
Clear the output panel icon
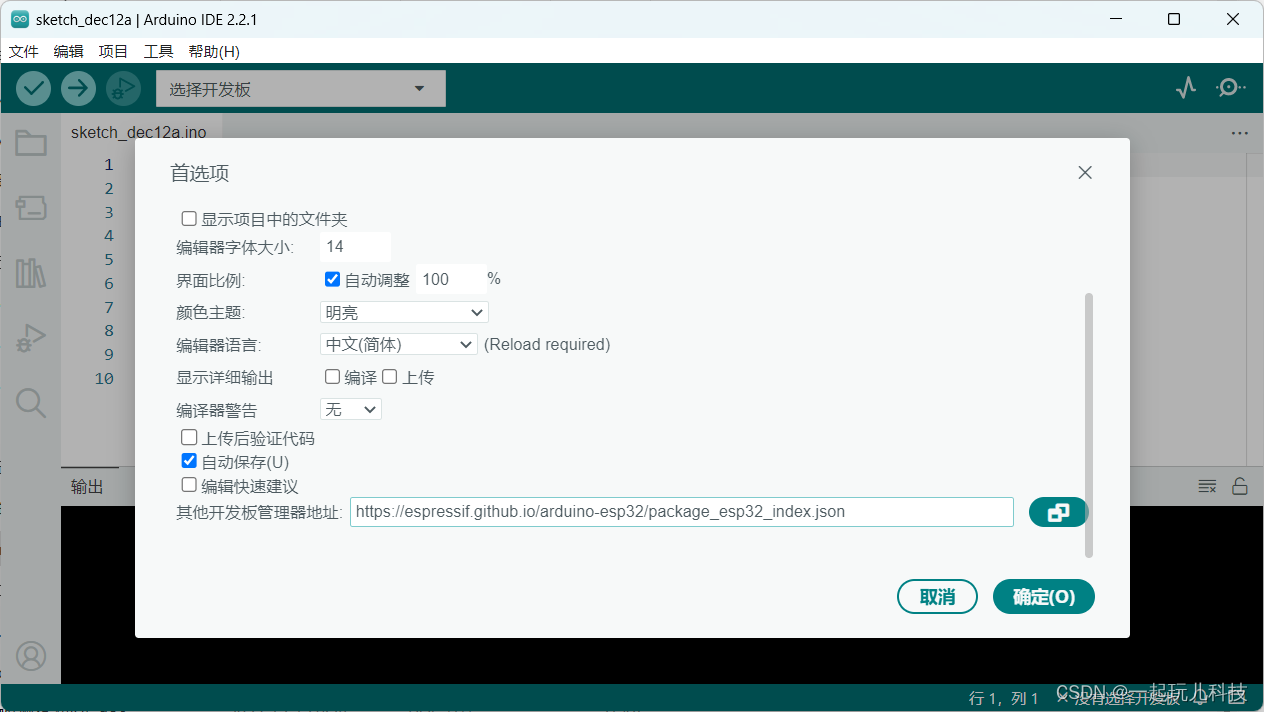tap(1208, 486)
